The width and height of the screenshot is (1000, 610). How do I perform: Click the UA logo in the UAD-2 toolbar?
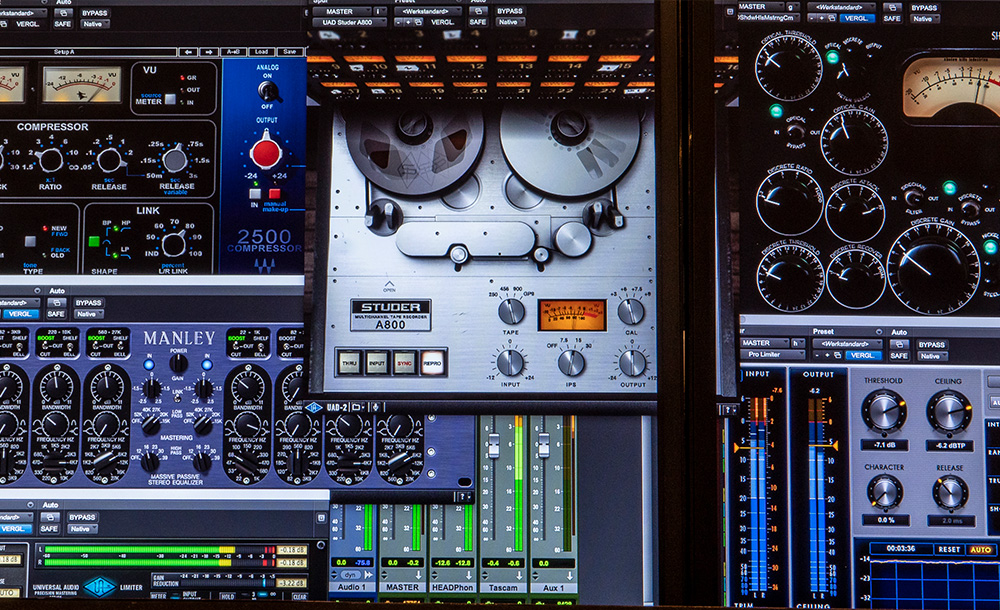[x=314, y=407]
